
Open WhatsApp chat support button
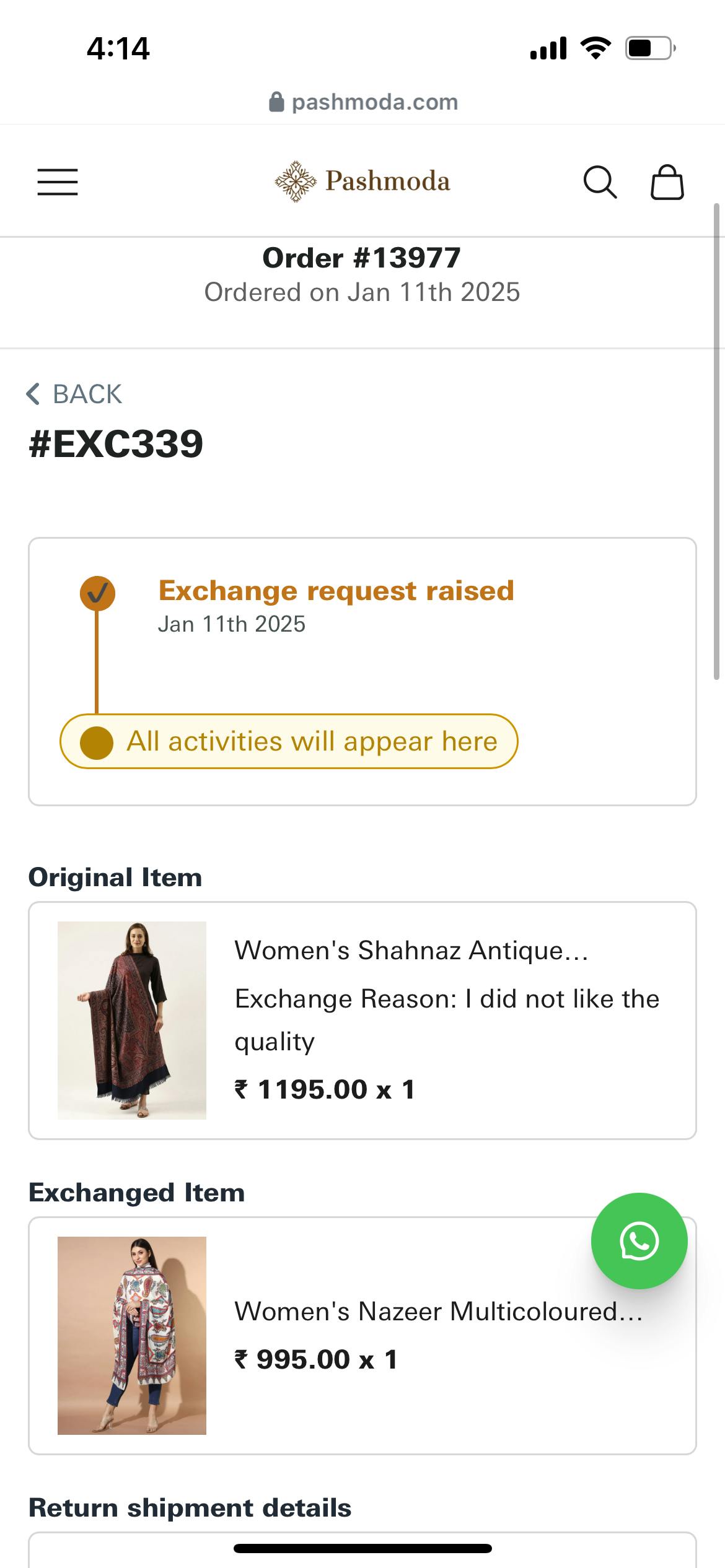tap(639, 1240)
